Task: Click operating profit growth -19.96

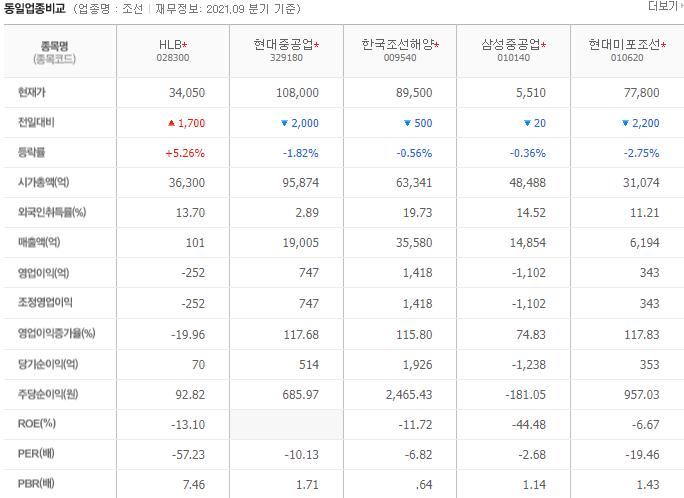Action: coord(188,335)
